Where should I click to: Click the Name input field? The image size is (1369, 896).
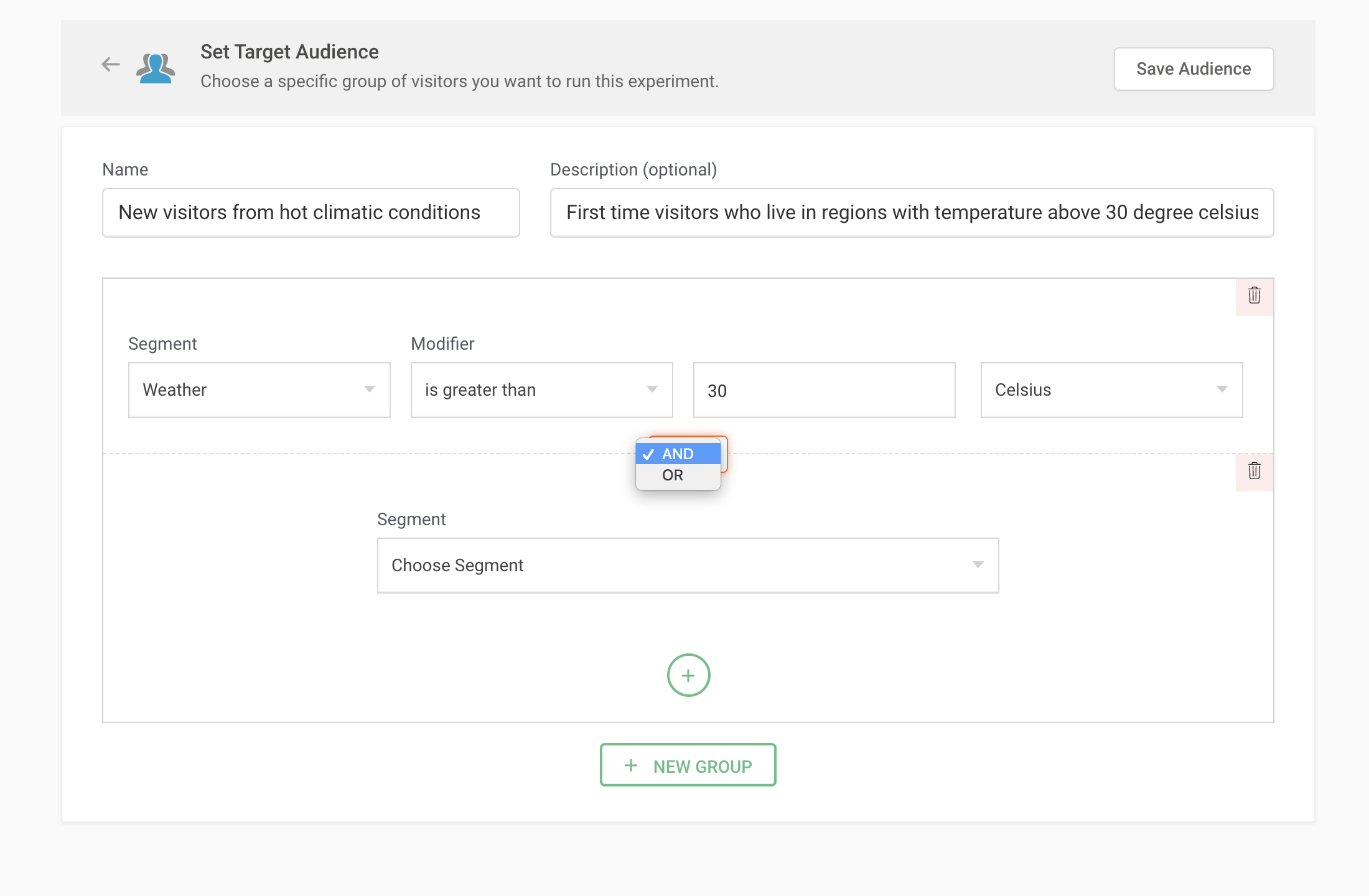coord(311,213)
